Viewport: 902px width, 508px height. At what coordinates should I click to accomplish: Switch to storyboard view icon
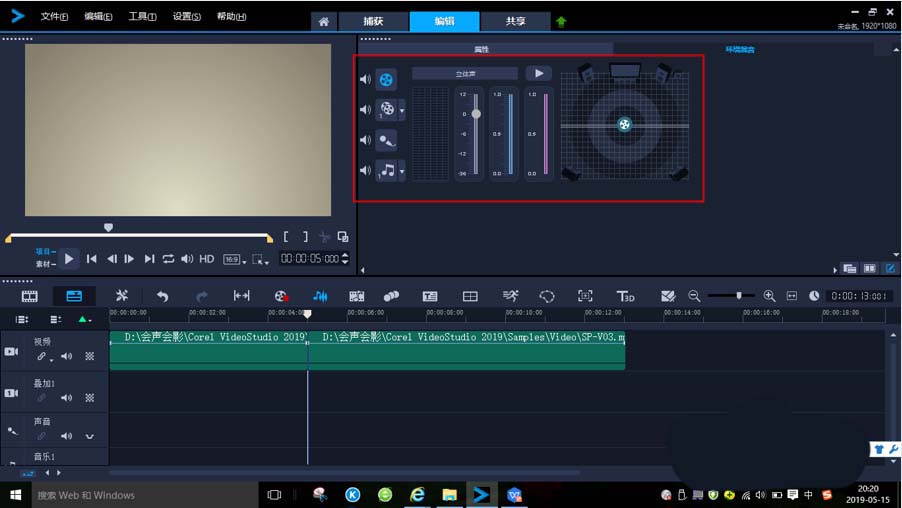point(30,296)
